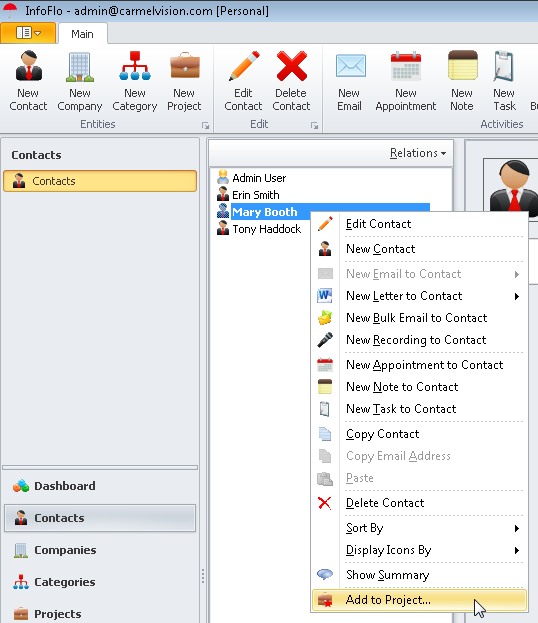Screen dimensions: 538x623
Task: Choose Edit Contact in context menu
Action: pos(420,224)
